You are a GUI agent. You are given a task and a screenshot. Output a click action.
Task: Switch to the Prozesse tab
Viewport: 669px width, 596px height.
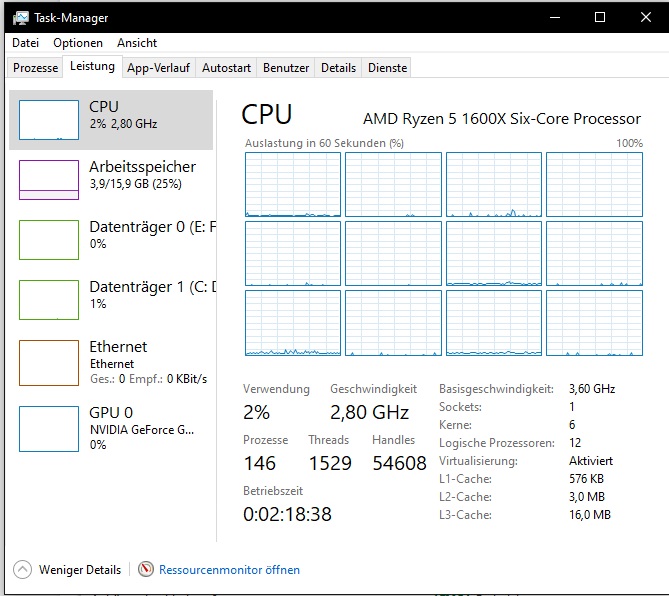tap(36, 68)
